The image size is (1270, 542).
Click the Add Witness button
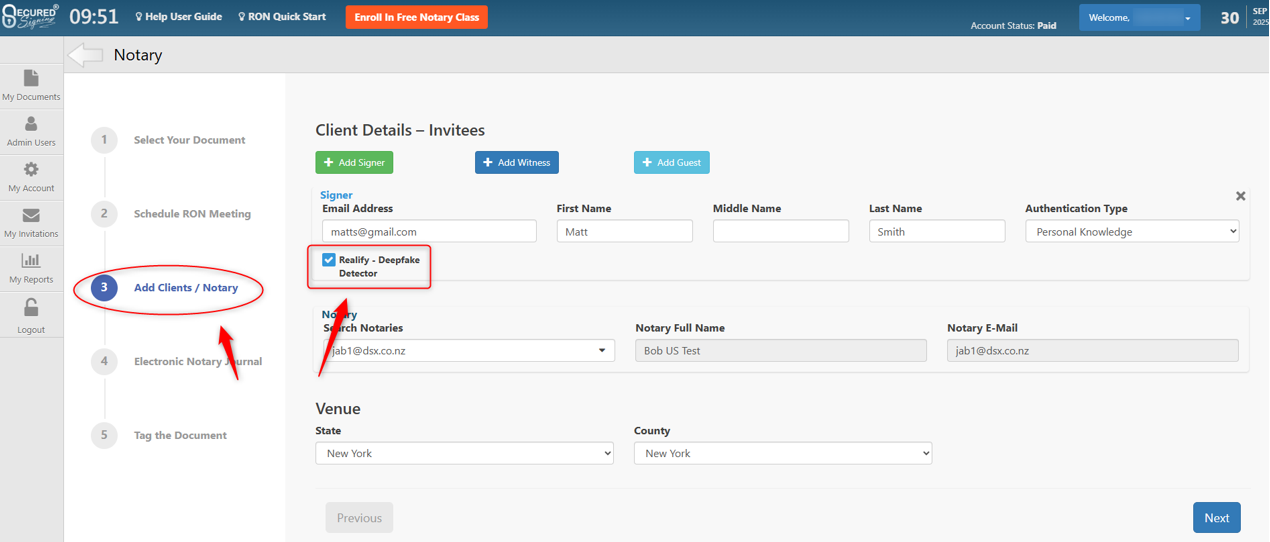(x=516, y=162)
